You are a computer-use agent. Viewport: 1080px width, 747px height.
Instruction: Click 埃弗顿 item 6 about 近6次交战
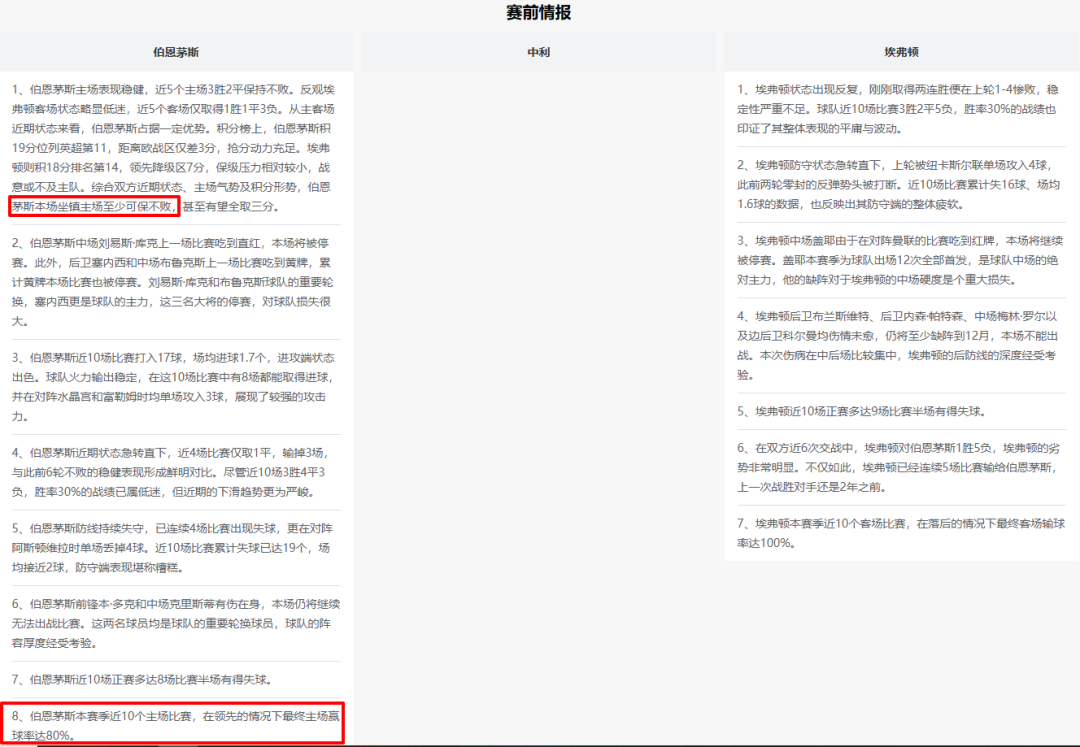coord(901,468)
